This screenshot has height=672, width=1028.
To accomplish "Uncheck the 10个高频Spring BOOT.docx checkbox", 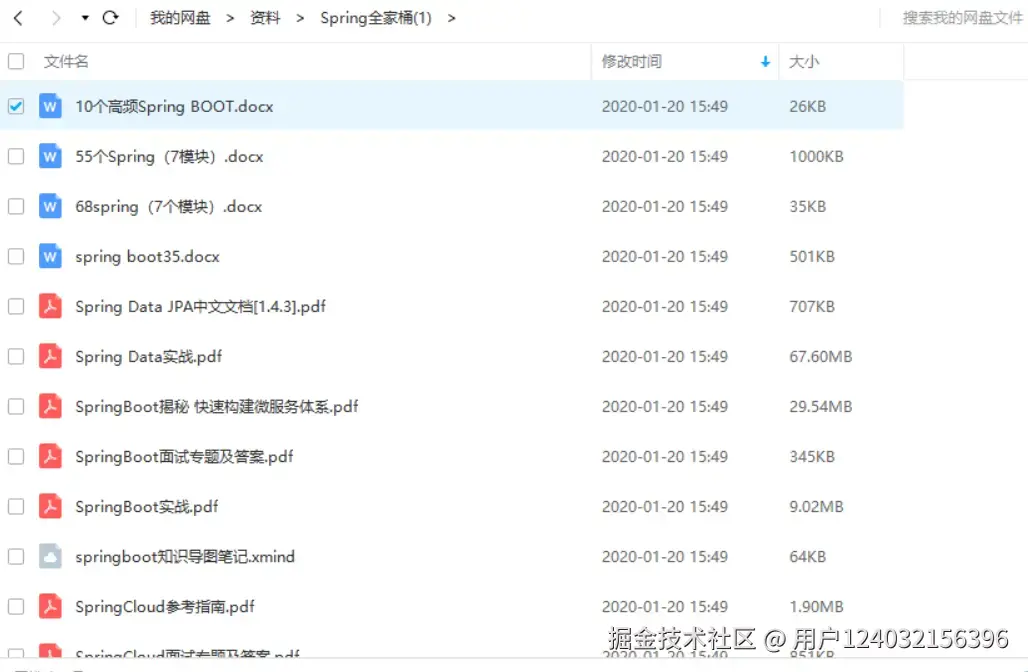I will coord(15,105).
